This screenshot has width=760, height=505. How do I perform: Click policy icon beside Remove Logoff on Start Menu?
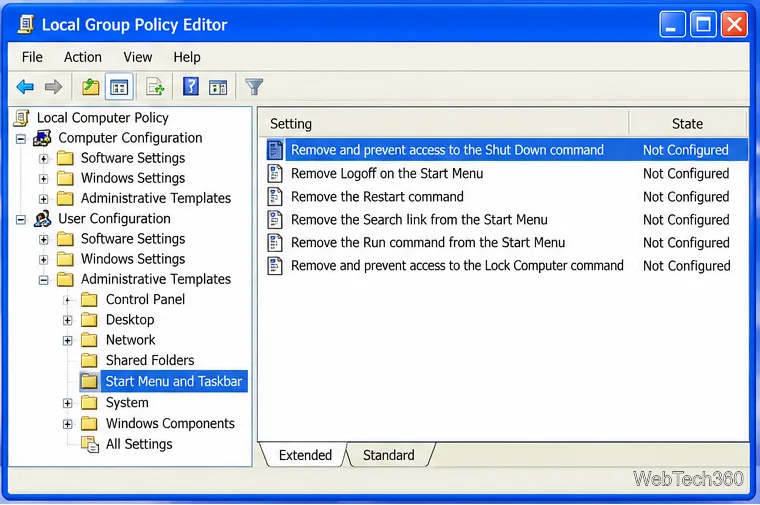(275, 174)
